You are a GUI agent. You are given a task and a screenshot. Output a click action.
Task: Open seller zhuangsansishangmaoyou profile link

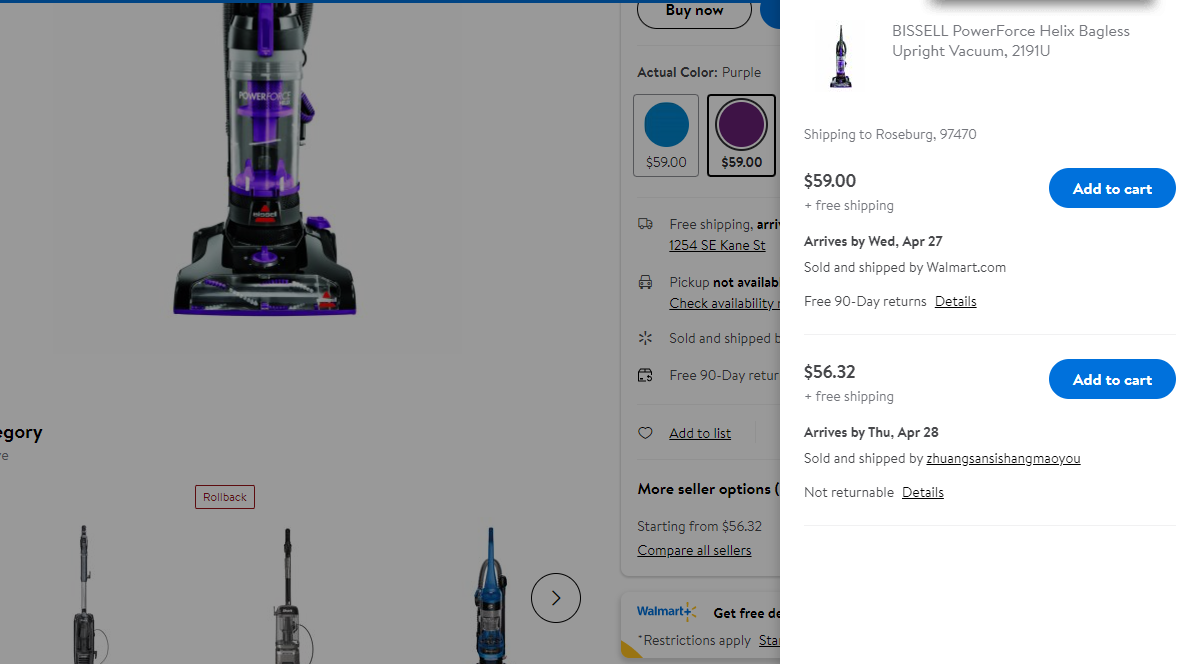pos(1003,458)
